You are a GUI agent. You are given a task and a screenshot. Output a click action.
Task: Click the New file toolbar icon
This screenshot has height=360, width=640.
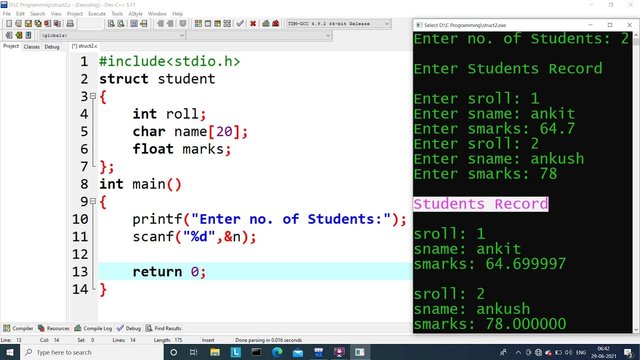pos(9,24)
